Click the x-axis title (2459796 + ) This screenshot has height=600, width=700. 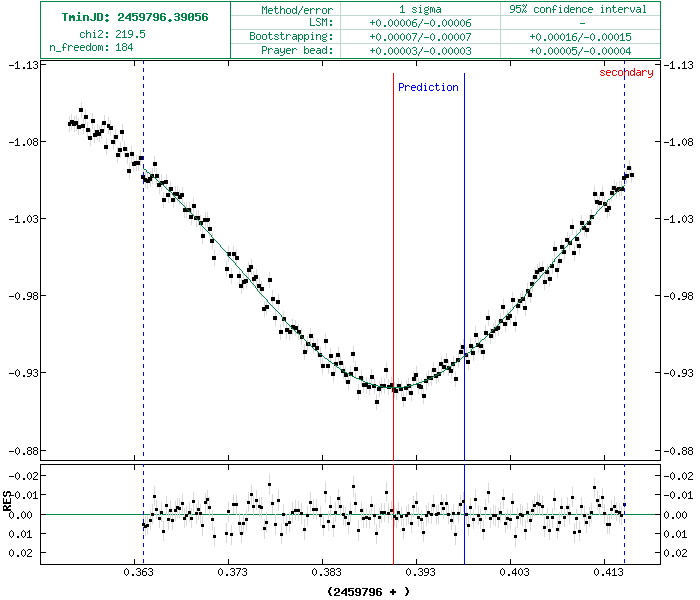[368, 591]
